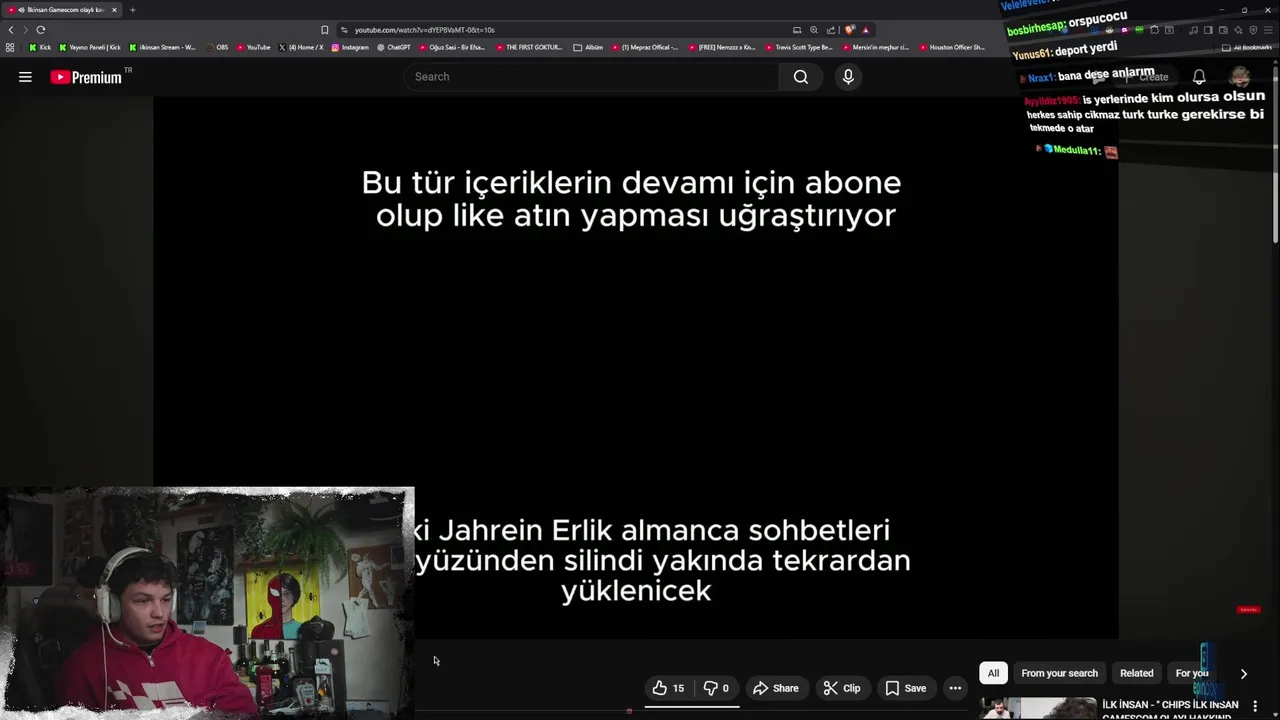Open YouTube notifications bell
Viewport: 1280px width, 720px height.
(1199, 77)
